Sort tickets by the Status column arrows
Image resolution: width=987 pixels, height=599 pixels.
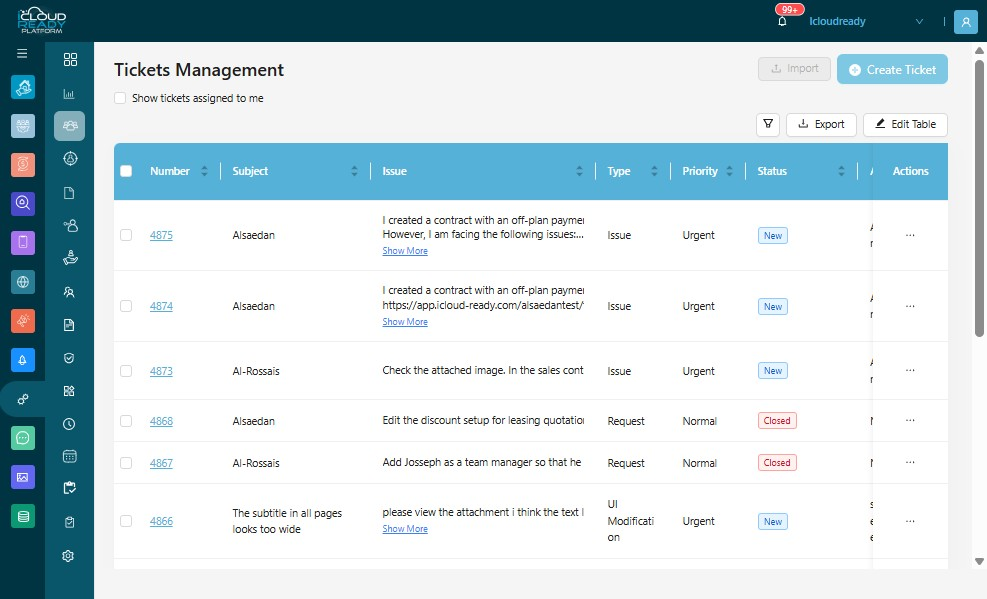tap(842, 171)
